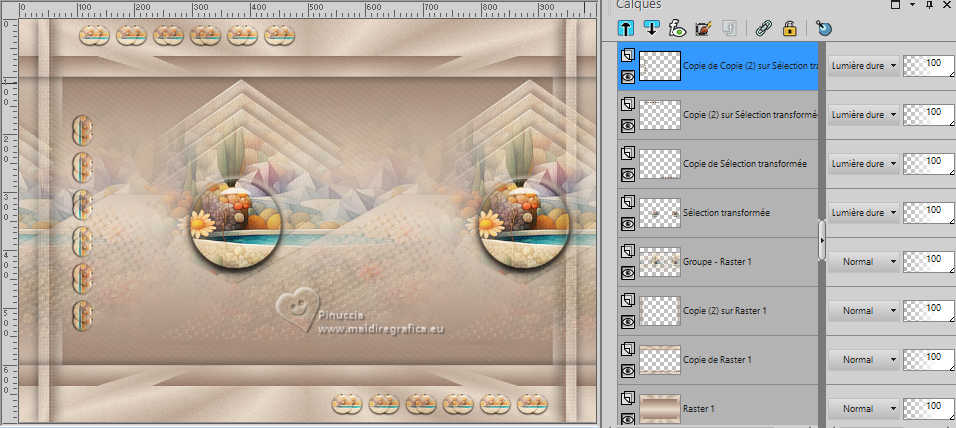This screenshot has height=428, width=956.
Task: Open Normal blend dropdown for Copie de Raster 1
Action: 863,360
